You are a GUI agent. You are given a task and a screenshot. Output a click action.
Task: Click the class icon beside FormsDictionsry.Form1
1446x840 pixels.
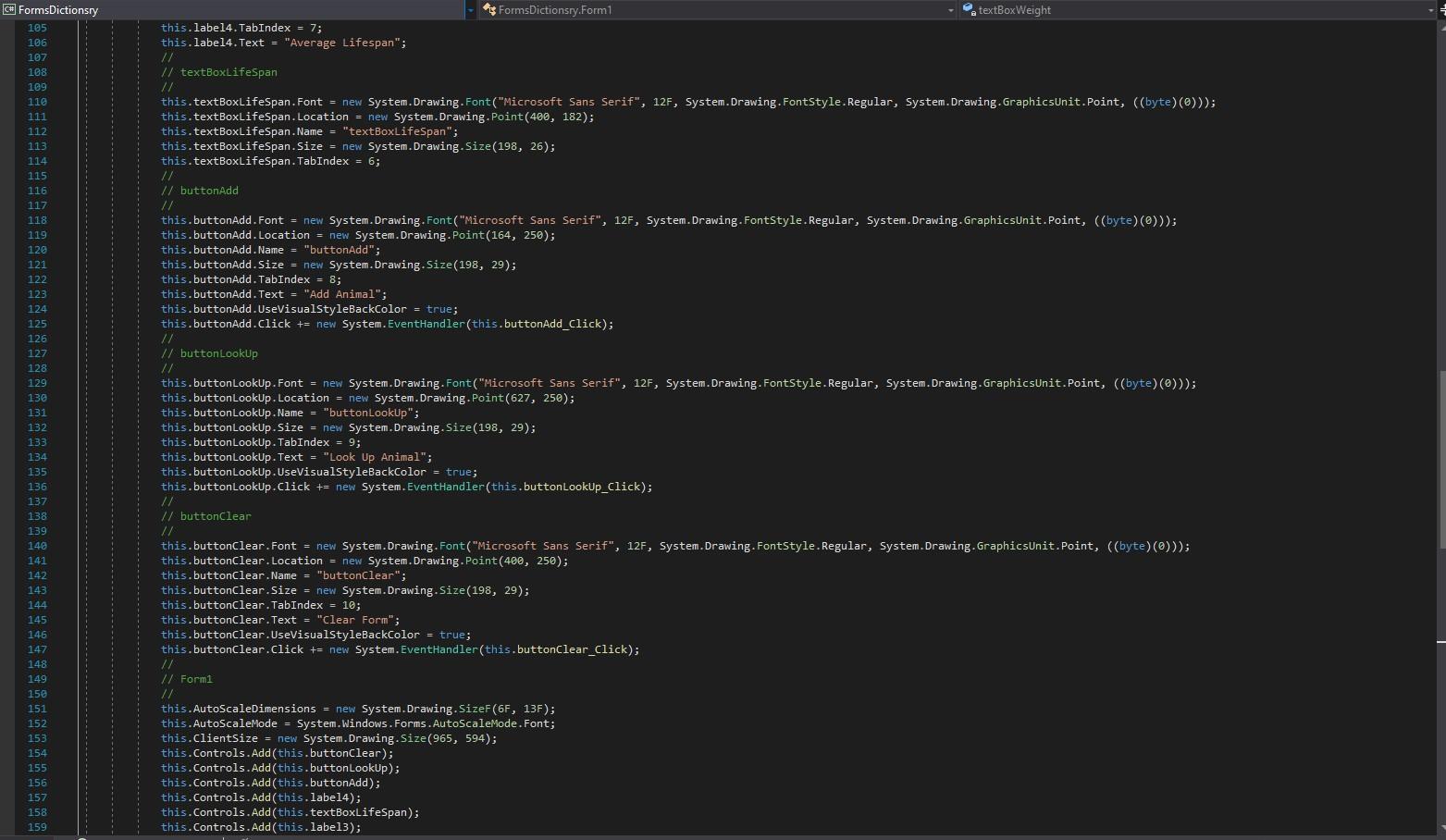[x=489, y=9]
